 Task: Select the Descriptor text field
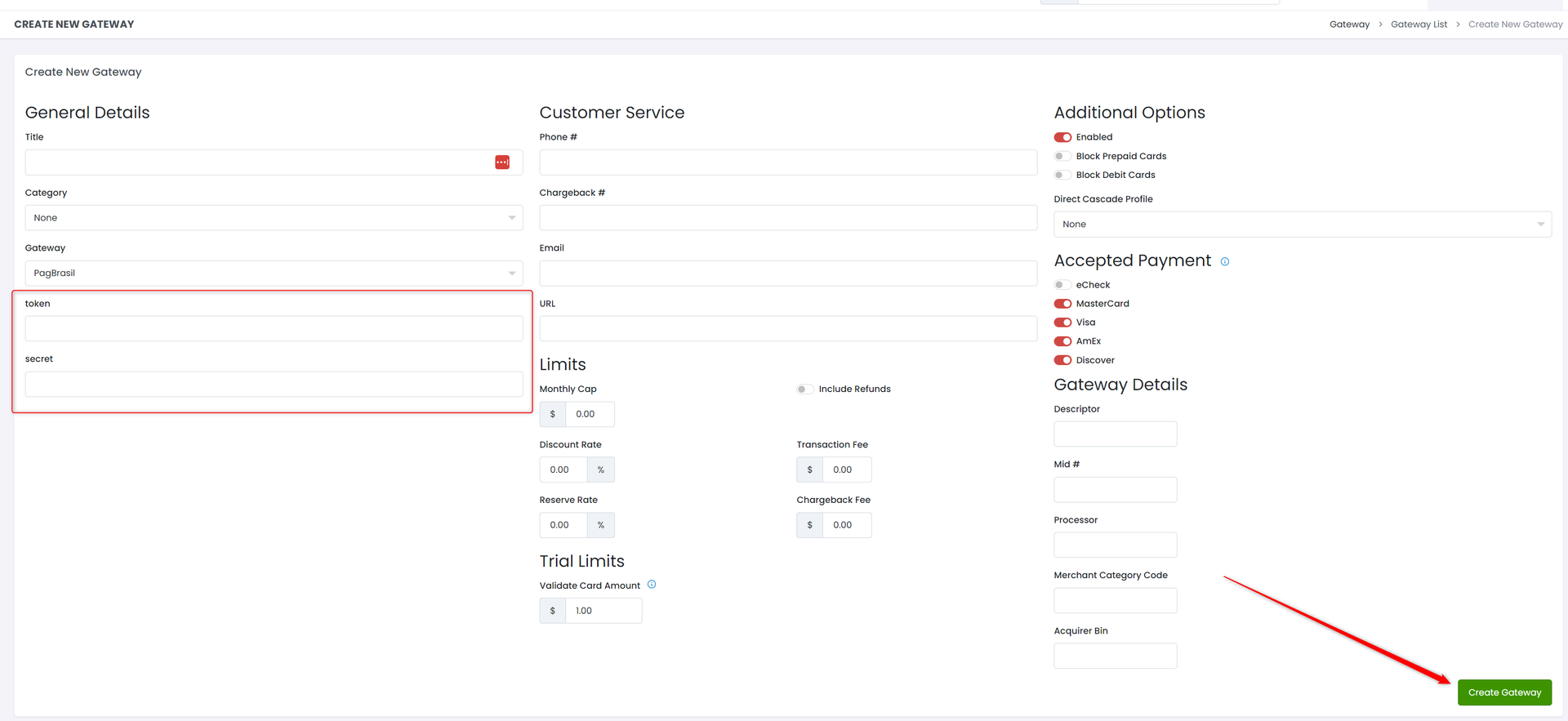1115,434
